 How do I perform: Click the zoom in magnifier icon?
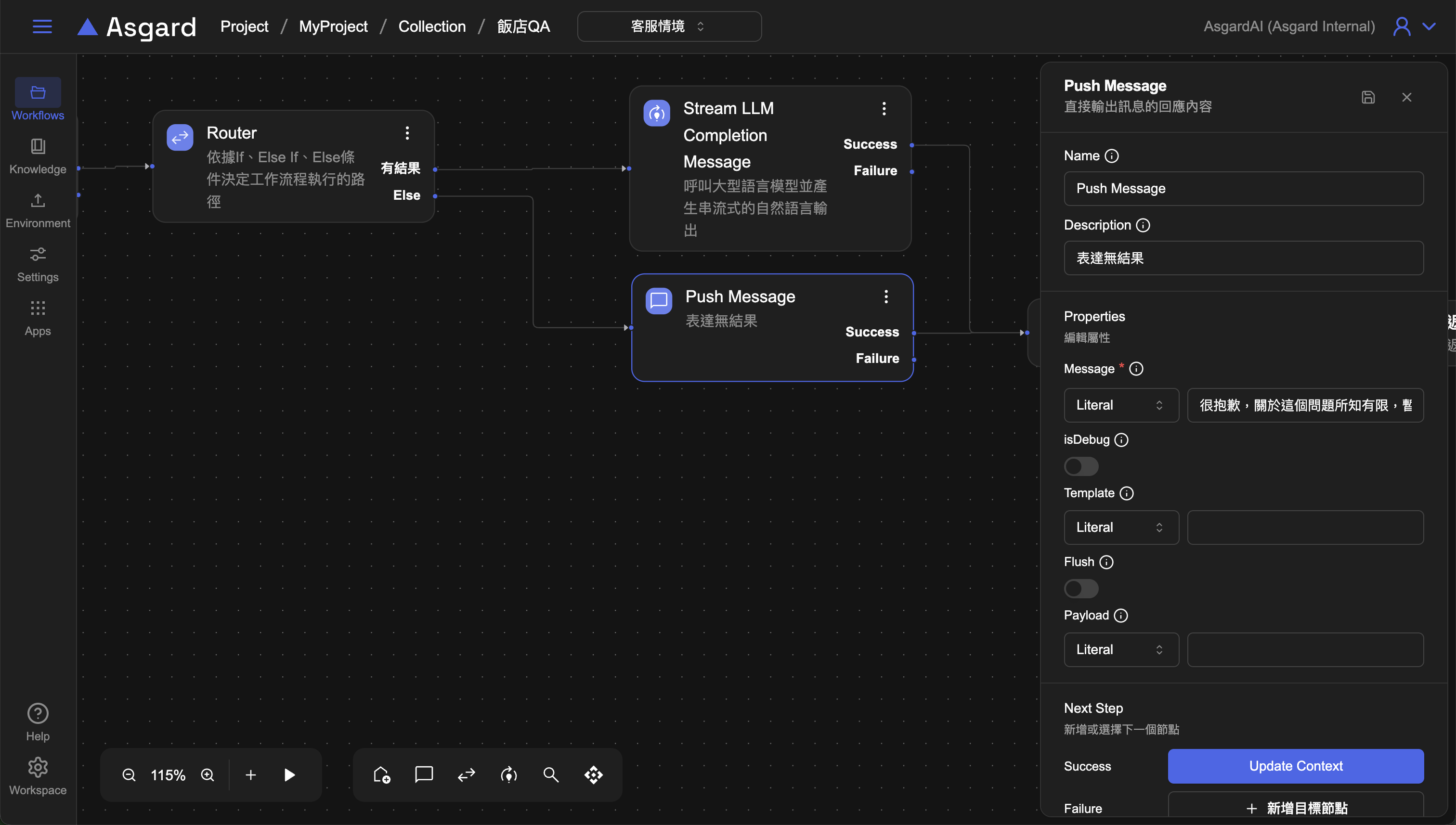pos(208,774)
